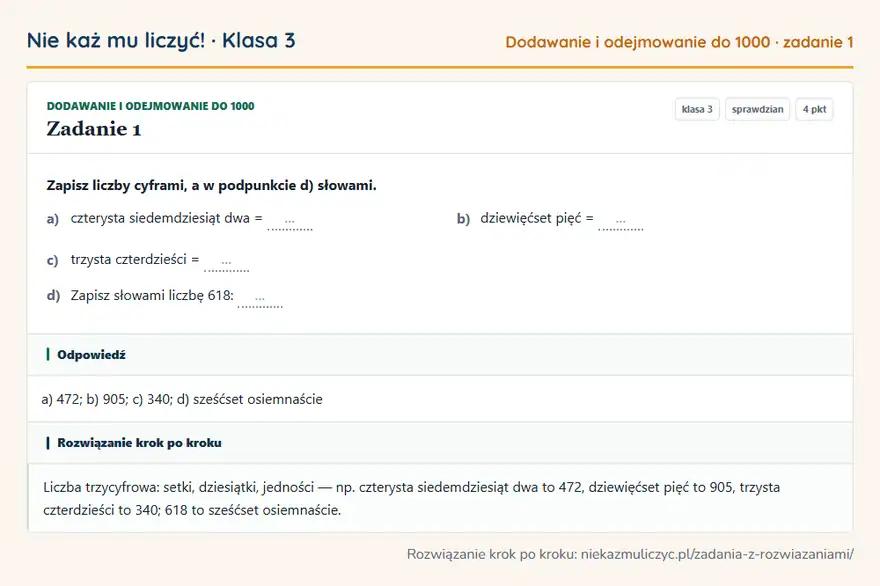Click the 'Zadanie 1' heading
This screenshot has width=880, height=586.
tap(94, 129)
